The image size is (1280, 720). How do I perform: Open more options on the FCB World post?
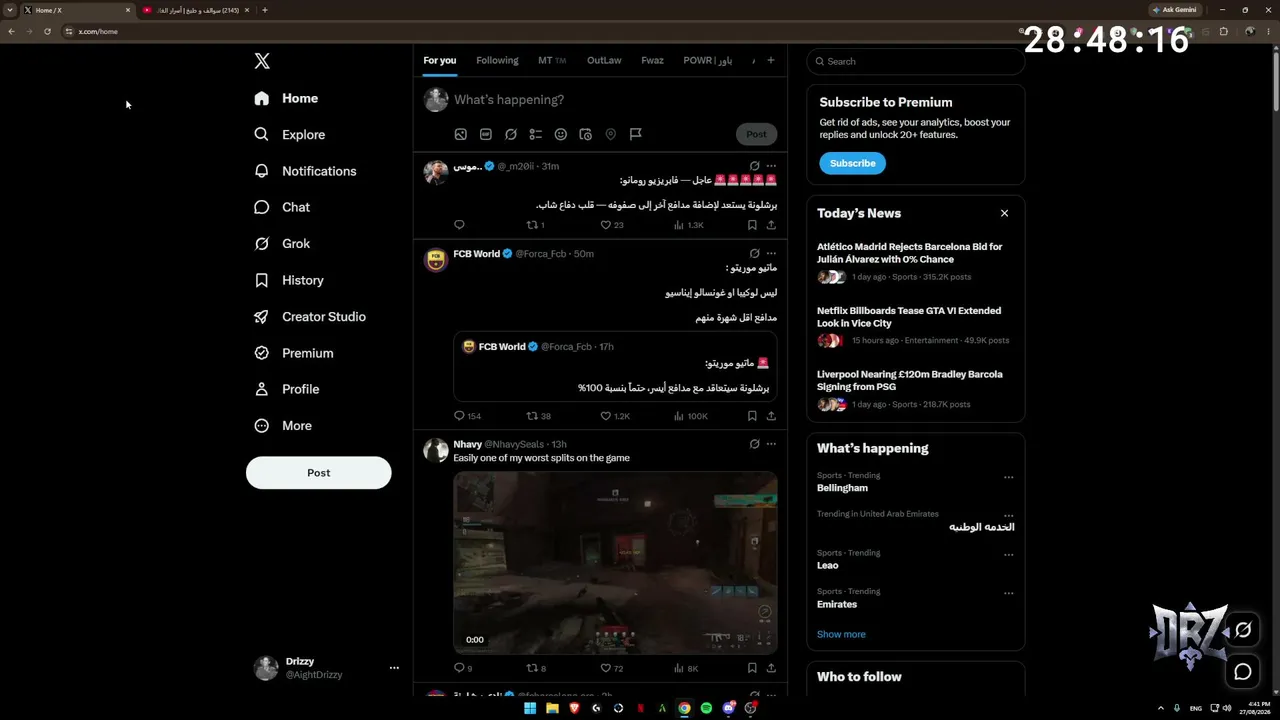click(x=771, y=254)
